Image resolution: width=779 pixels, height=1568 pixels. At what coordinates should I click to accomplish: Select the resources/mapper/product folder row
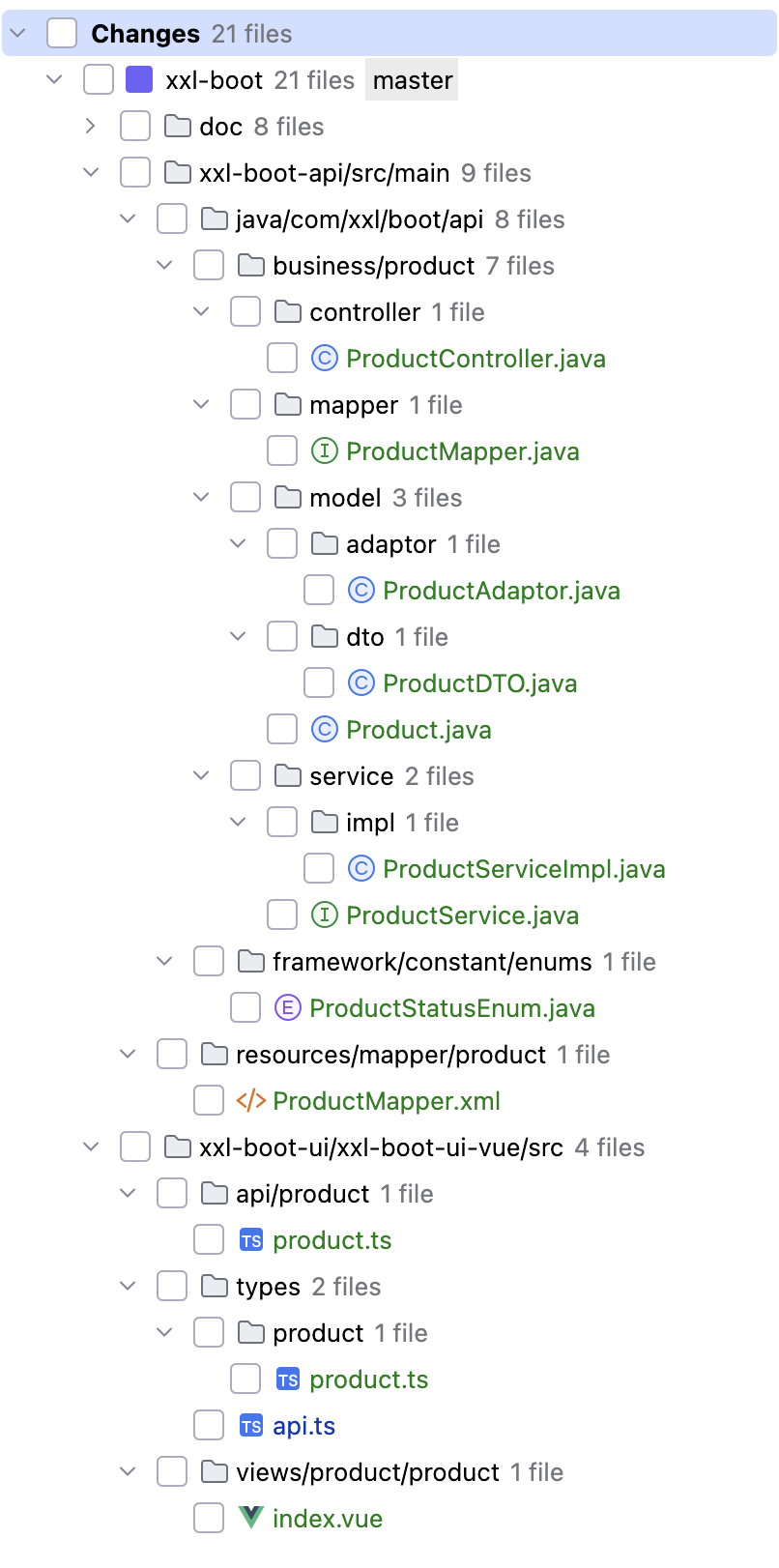pyautogui.click(x=389, y=1055)
